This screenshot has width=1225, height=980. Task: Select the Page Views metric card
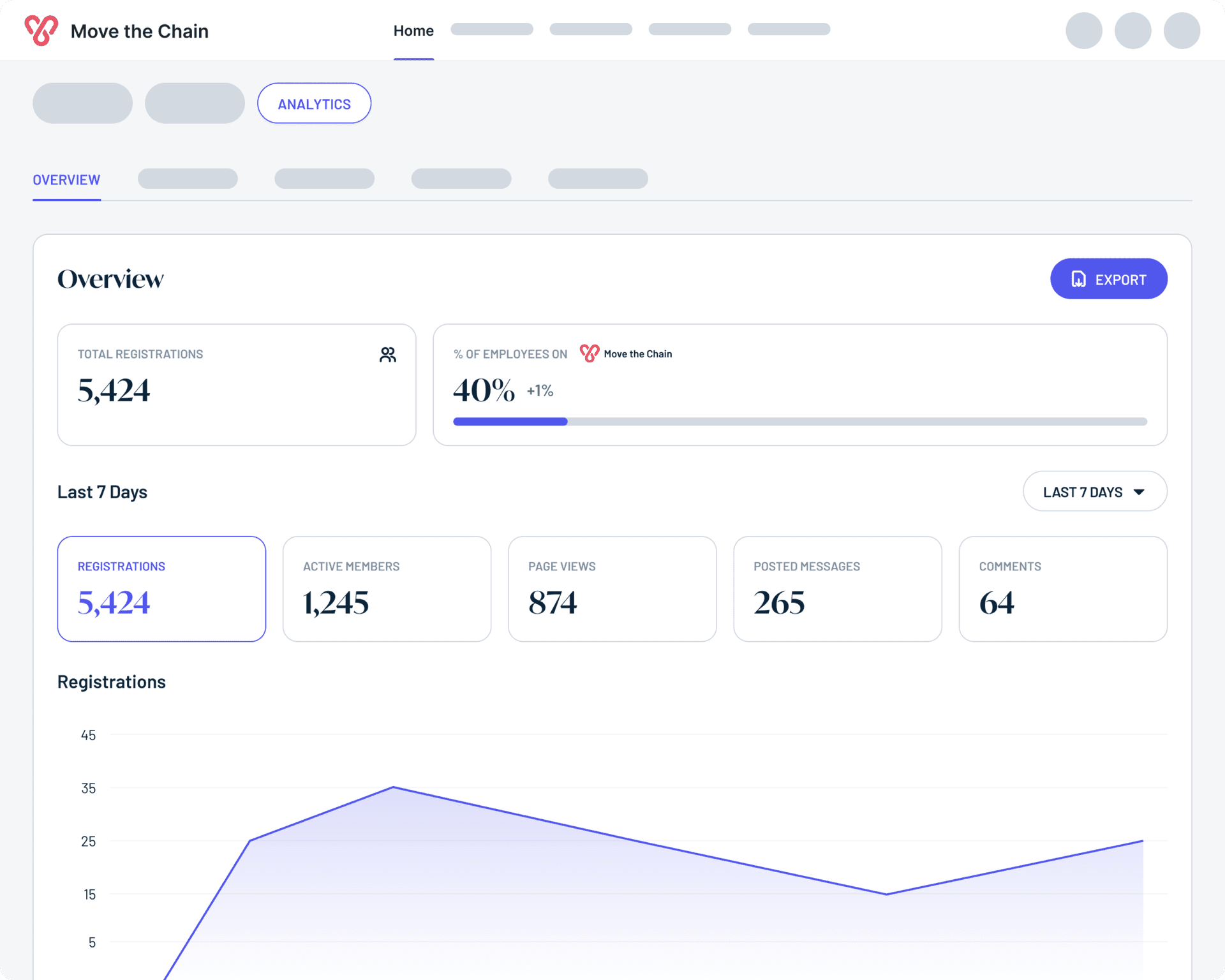[612, 589]
